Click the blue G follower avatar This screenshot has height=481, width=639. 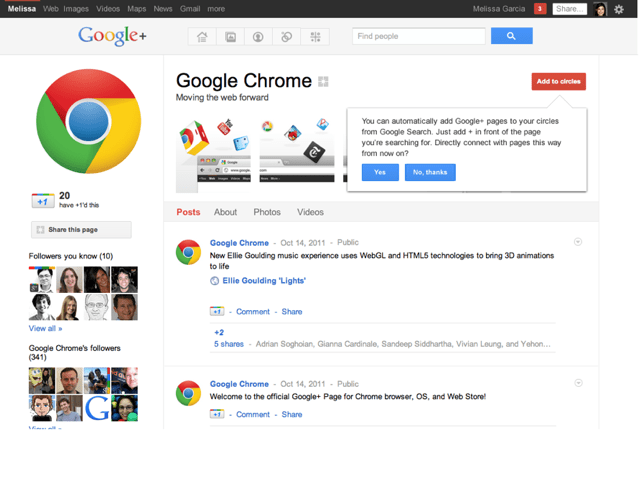[97, 408]
